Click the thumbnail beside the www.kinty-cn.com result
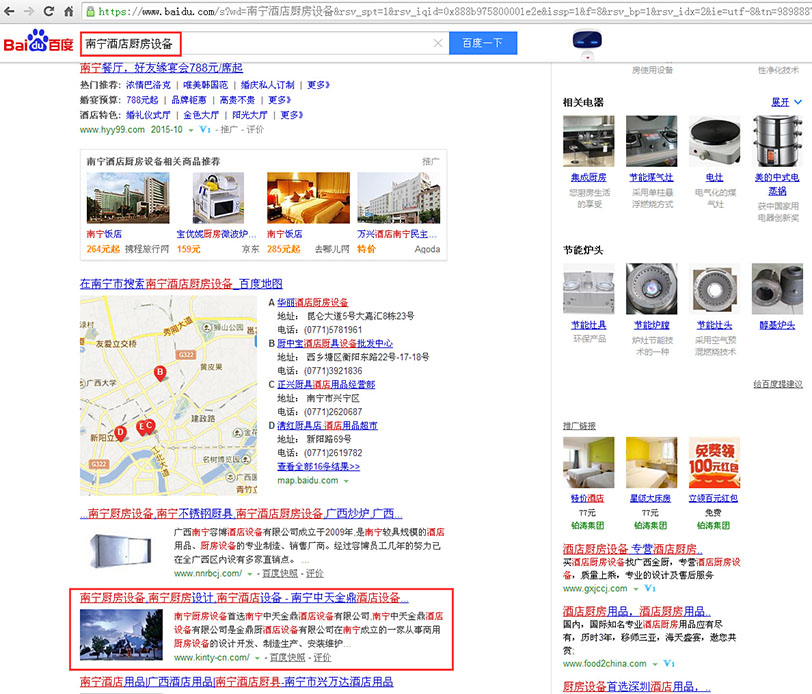Viewport: 812px width, 694px height. click(121, 634)
